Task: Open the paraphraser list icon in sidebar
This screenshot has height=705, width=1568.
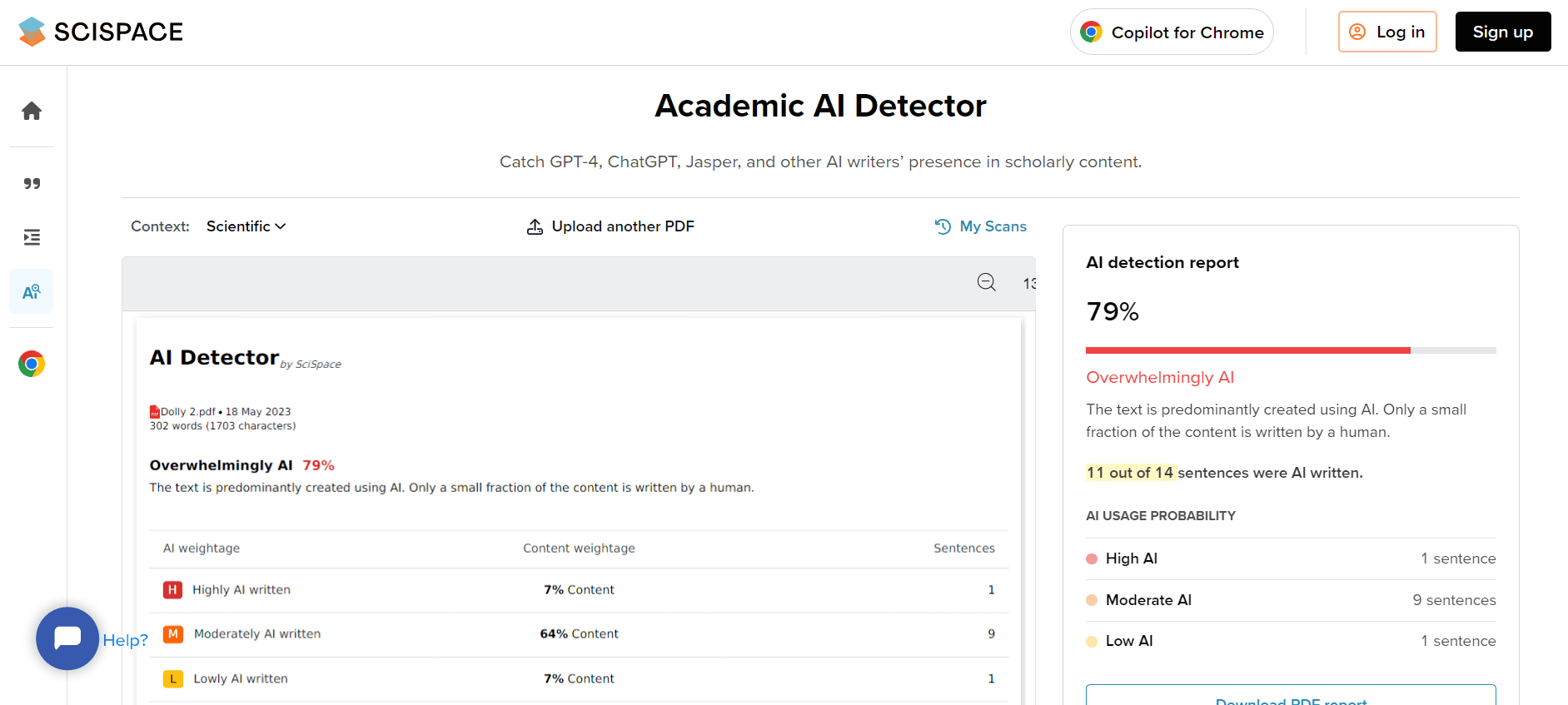Action: (32, 237)
